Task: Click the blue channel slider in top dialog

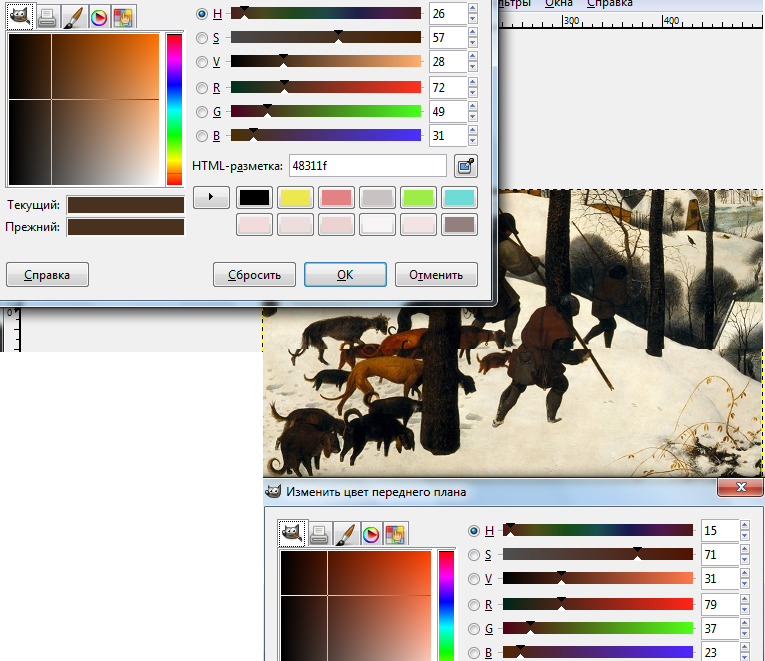Action: click(326, 135)
